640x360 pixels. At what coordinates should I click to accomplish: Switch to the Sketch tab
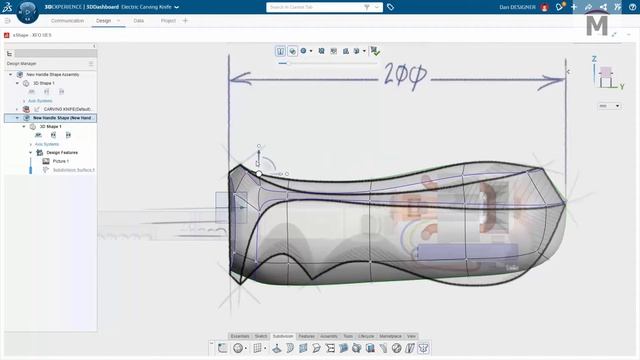tap(261, 336)
